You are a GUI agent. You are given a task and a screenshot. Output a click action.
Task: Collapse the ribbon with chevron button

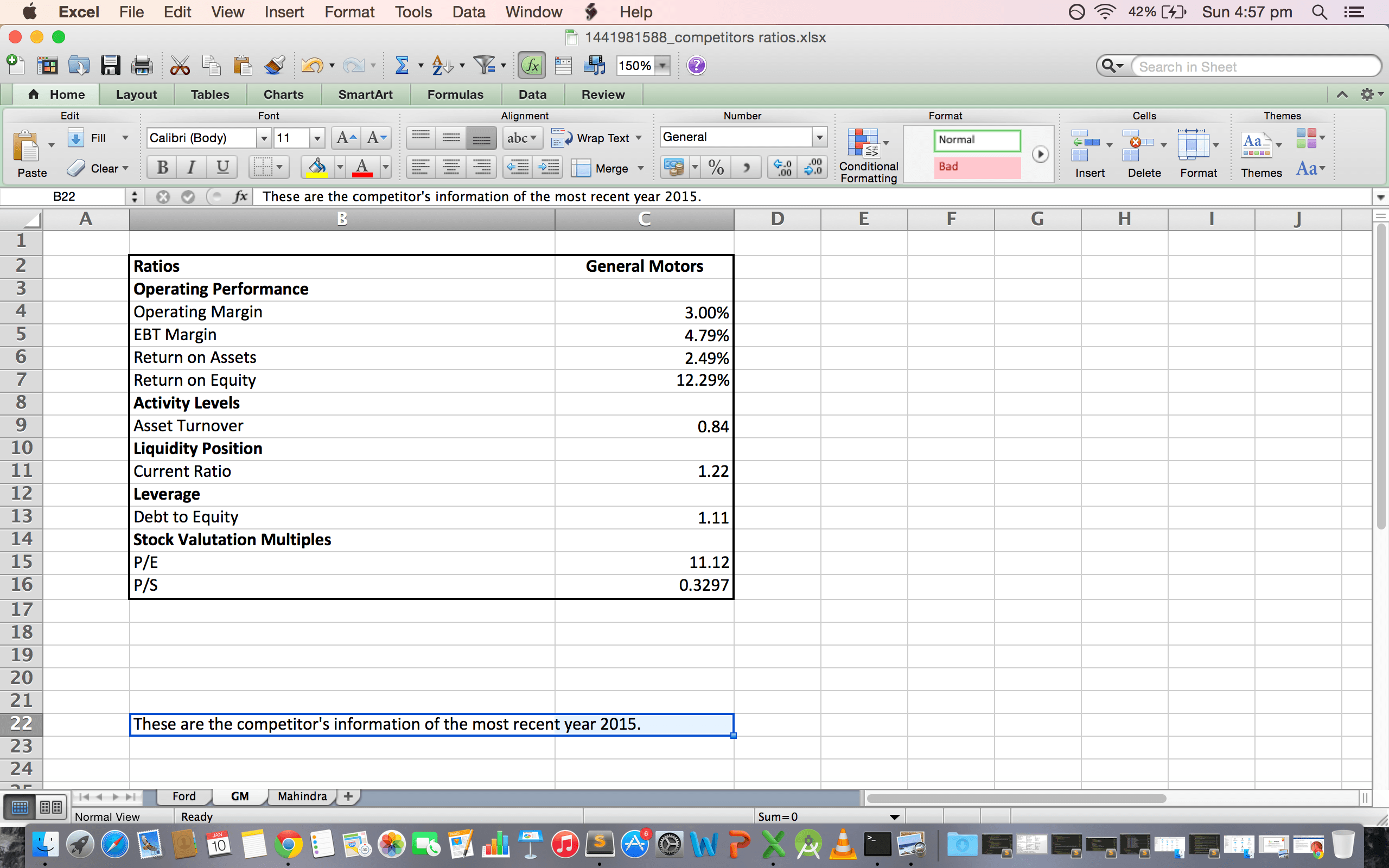[1342, 94]
